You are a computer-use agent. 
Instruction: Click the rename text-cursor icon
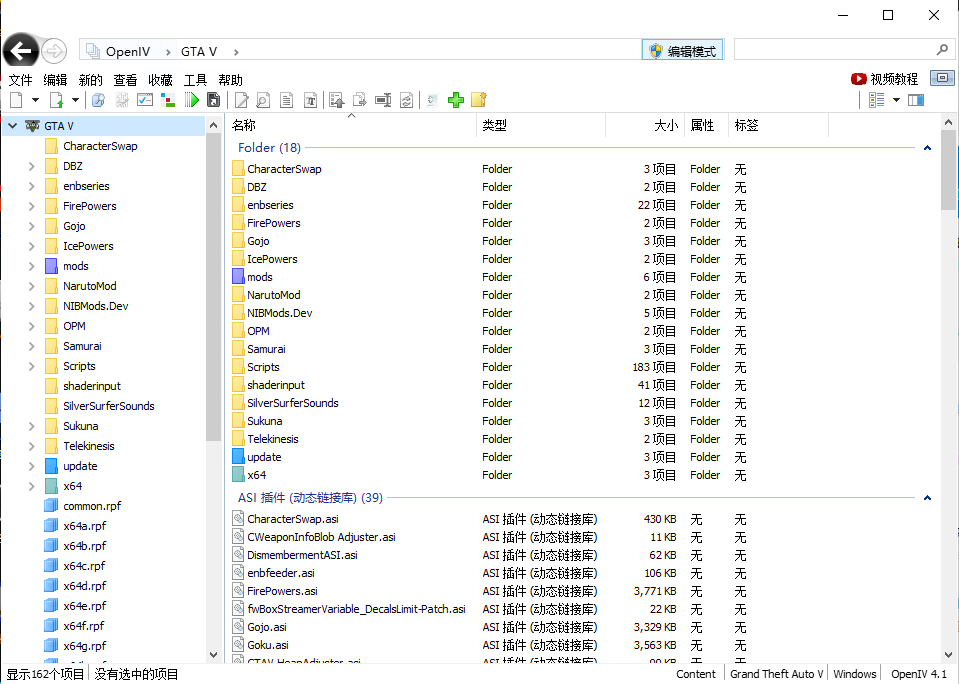[x=383, y=100]
